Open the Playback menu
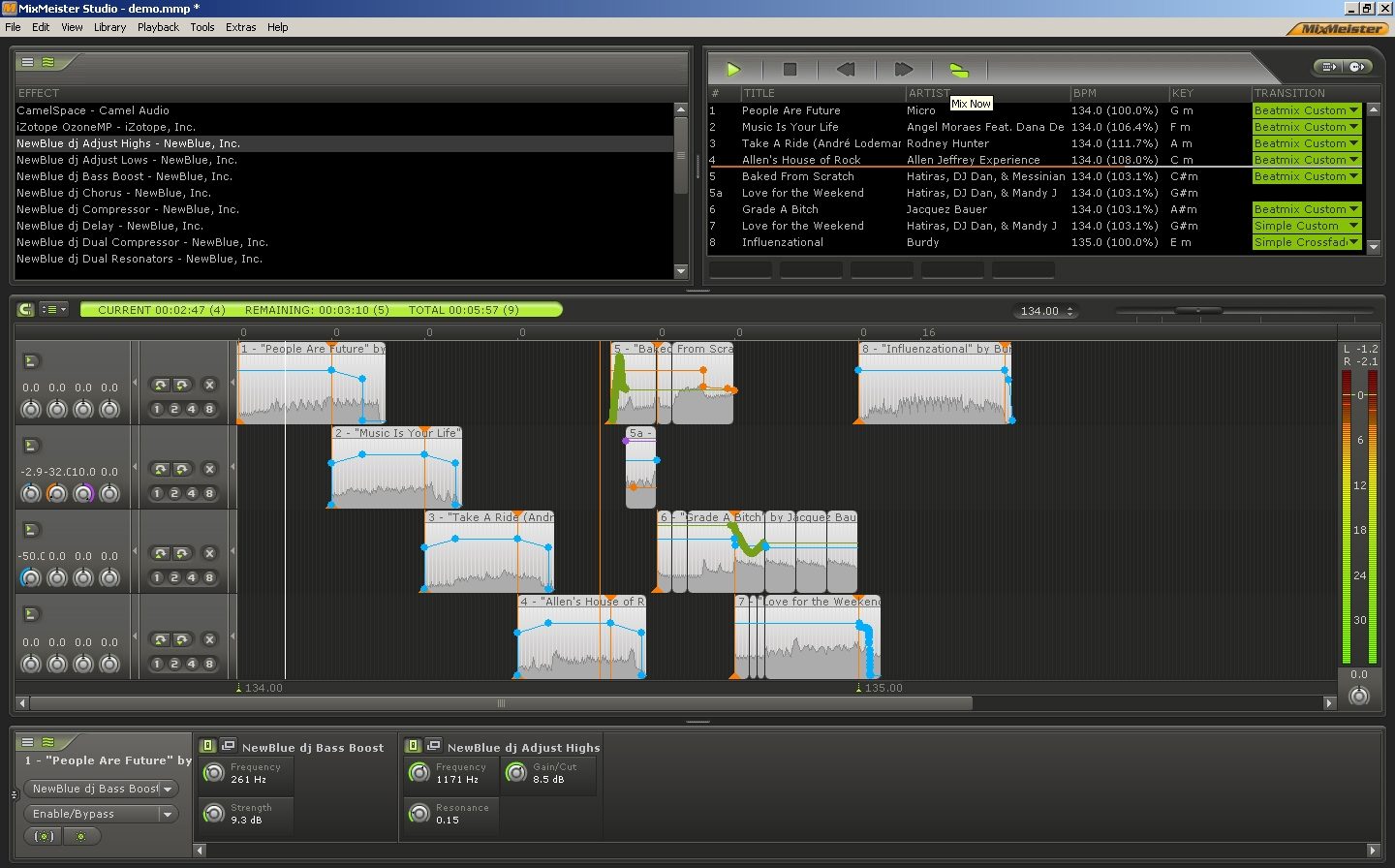The image size is (1395, 868). [x=158, y=27]
